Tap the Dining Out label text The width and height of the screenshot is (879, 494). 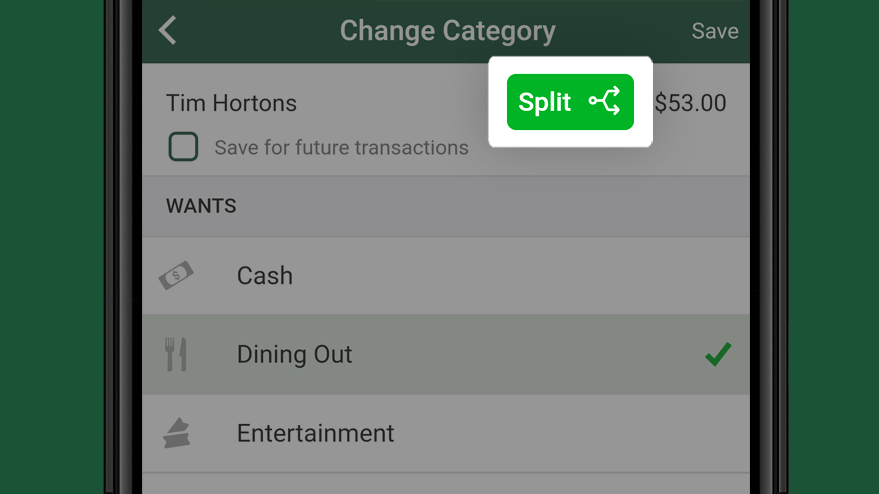294,354
